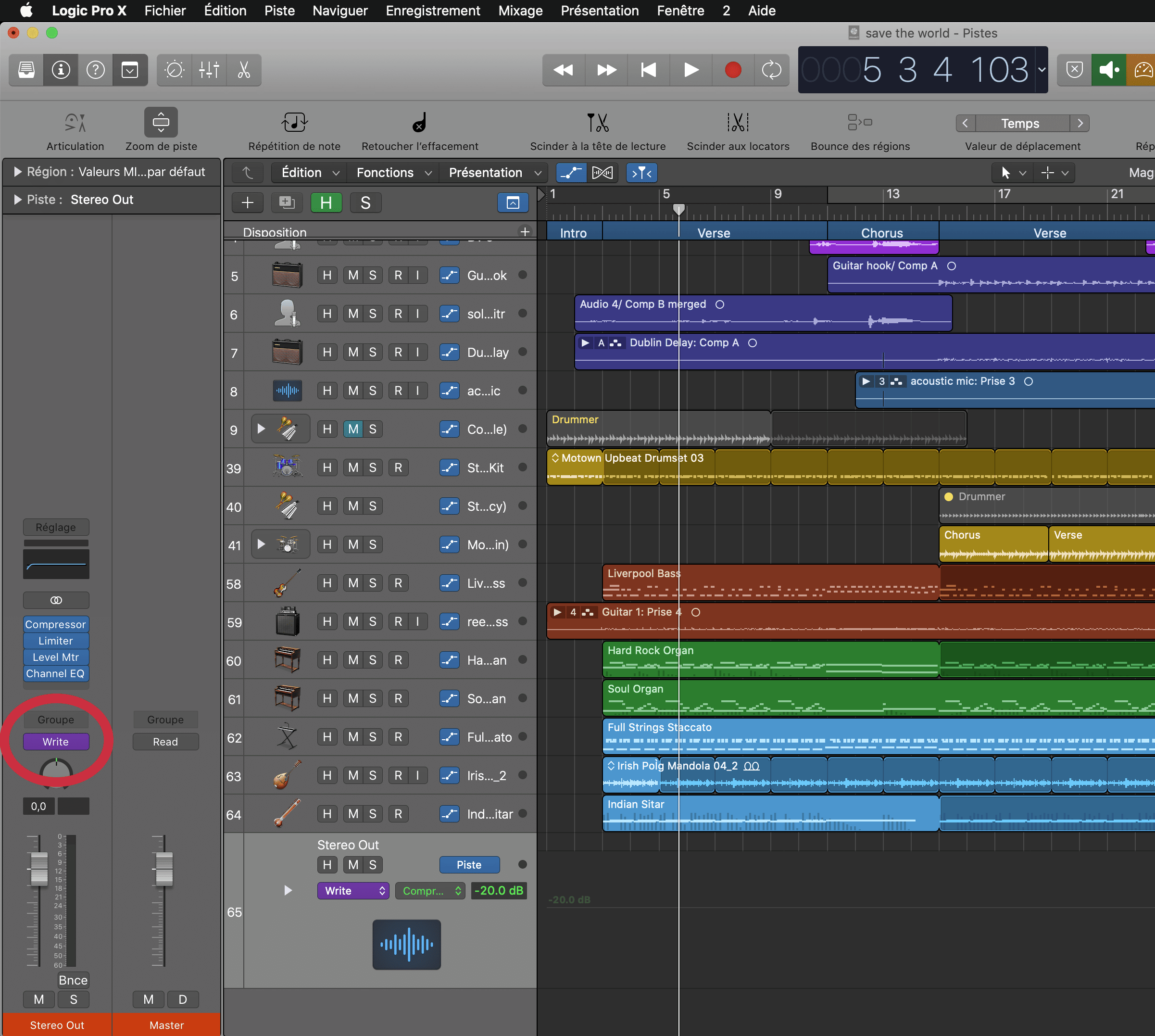Image resolution: width=1155 pixels, height=1036 pixels.
Task: Click the Rewind transport button
Action: coord(563,70)
